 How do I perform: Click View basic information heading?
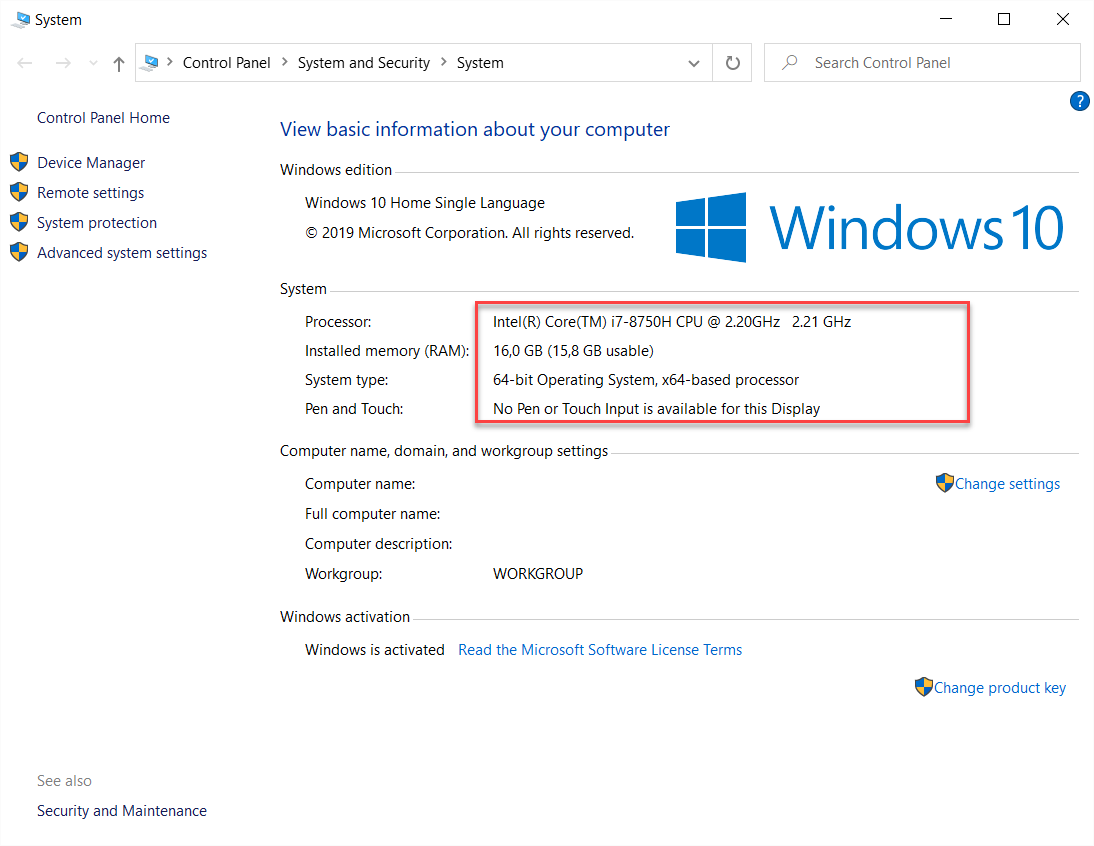474,129
